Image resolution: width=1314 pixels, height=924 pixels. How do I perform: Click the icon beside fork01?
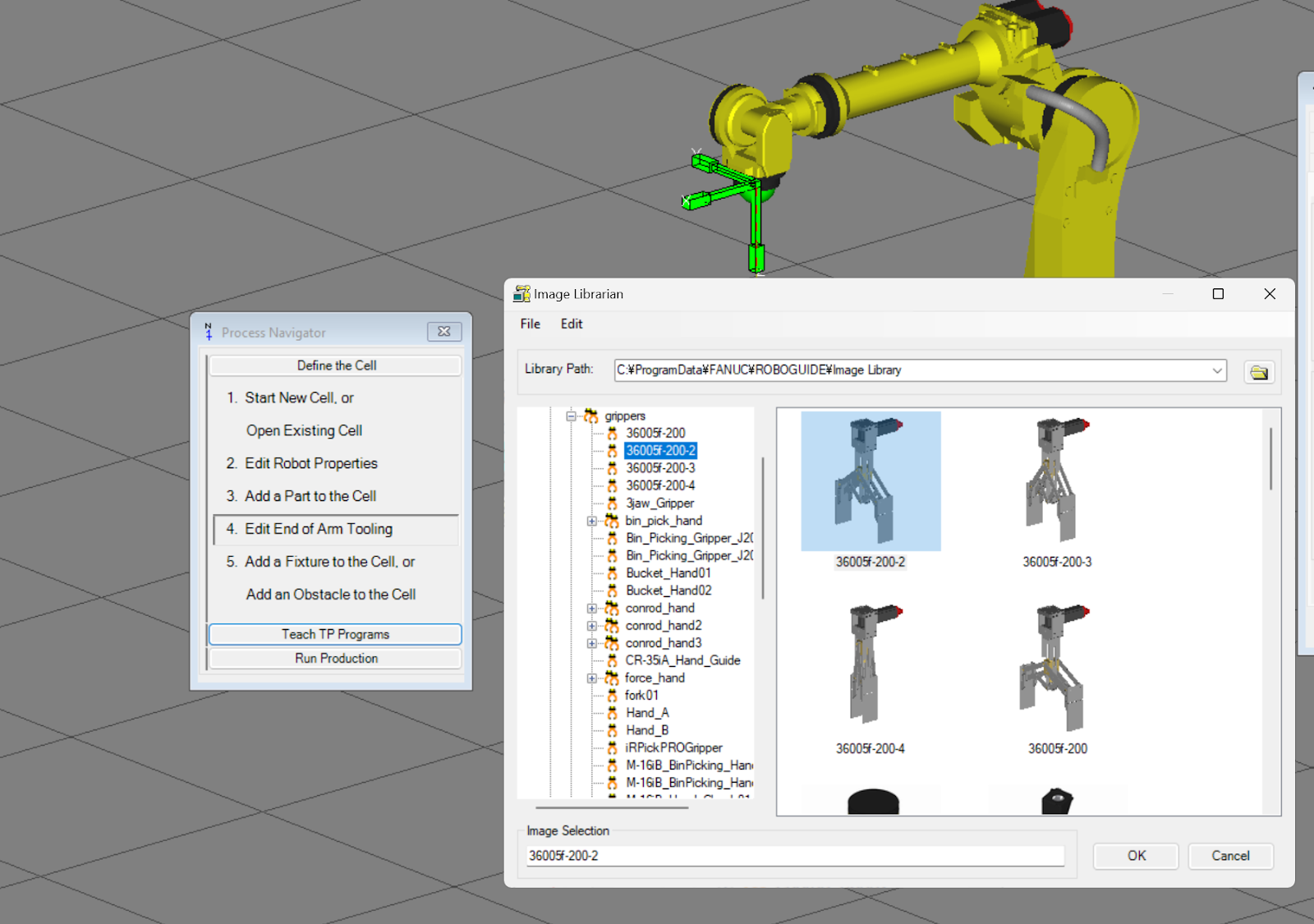click(612, 695)
